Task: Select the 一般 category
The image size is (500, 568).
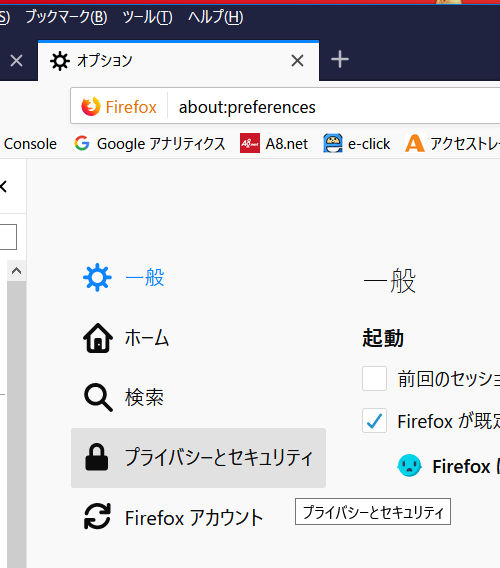Action: 198,278
